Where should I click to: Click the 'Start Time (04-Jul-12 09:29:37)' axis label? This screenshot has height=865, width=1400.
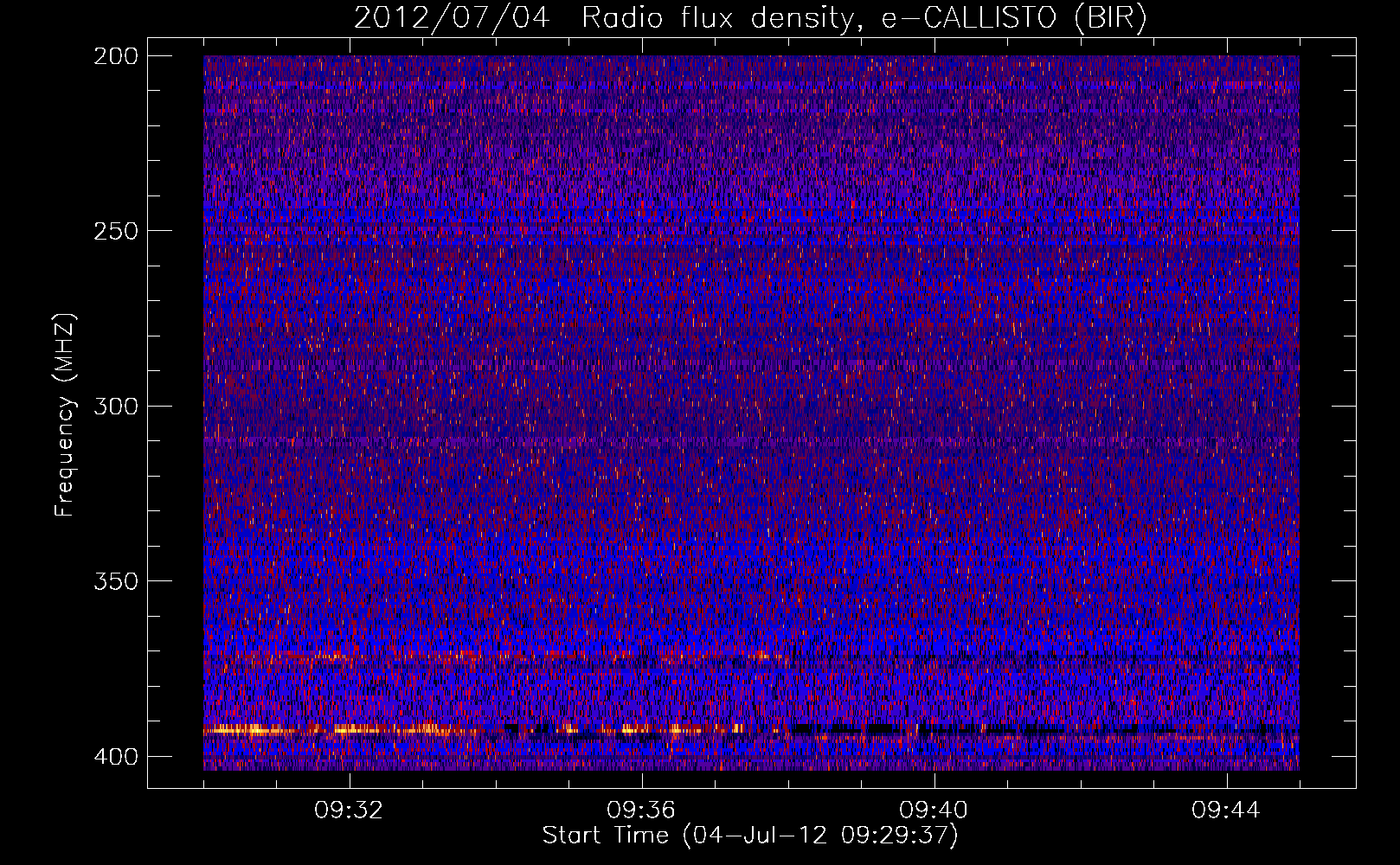coord(750,836)
